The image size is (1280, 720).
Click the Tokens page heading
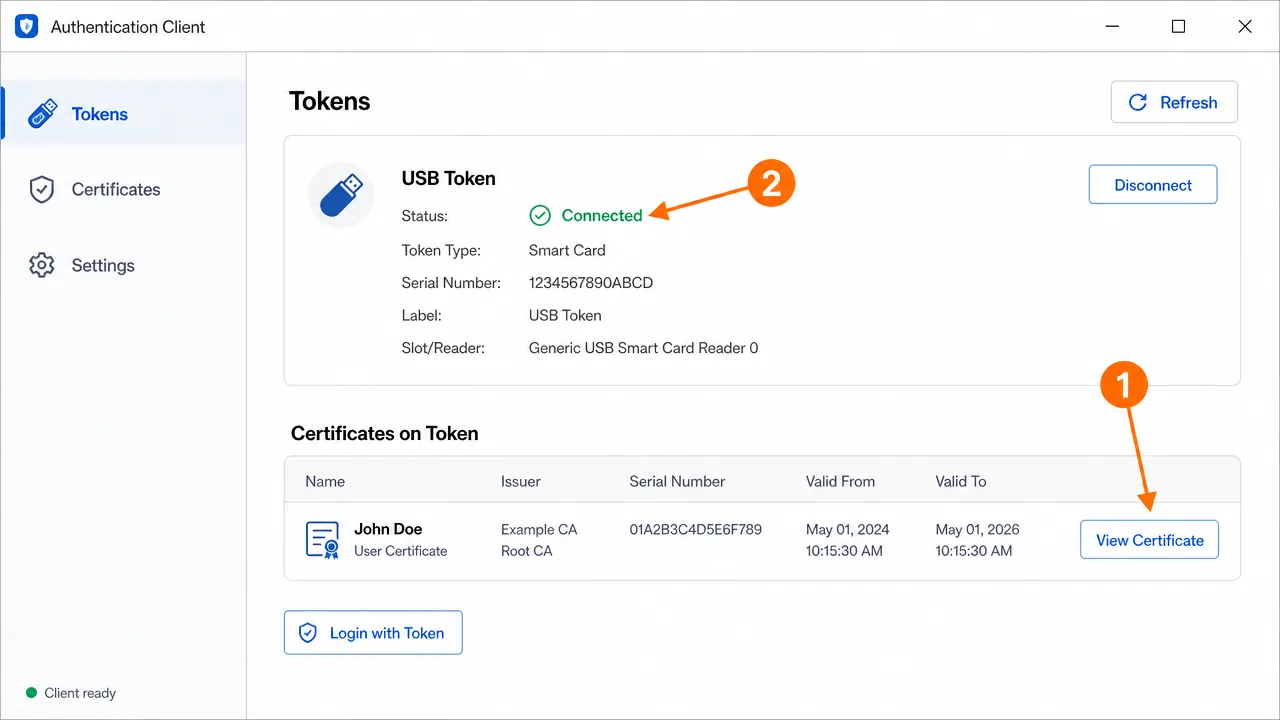pyautogui.click(x=330, y=101)
